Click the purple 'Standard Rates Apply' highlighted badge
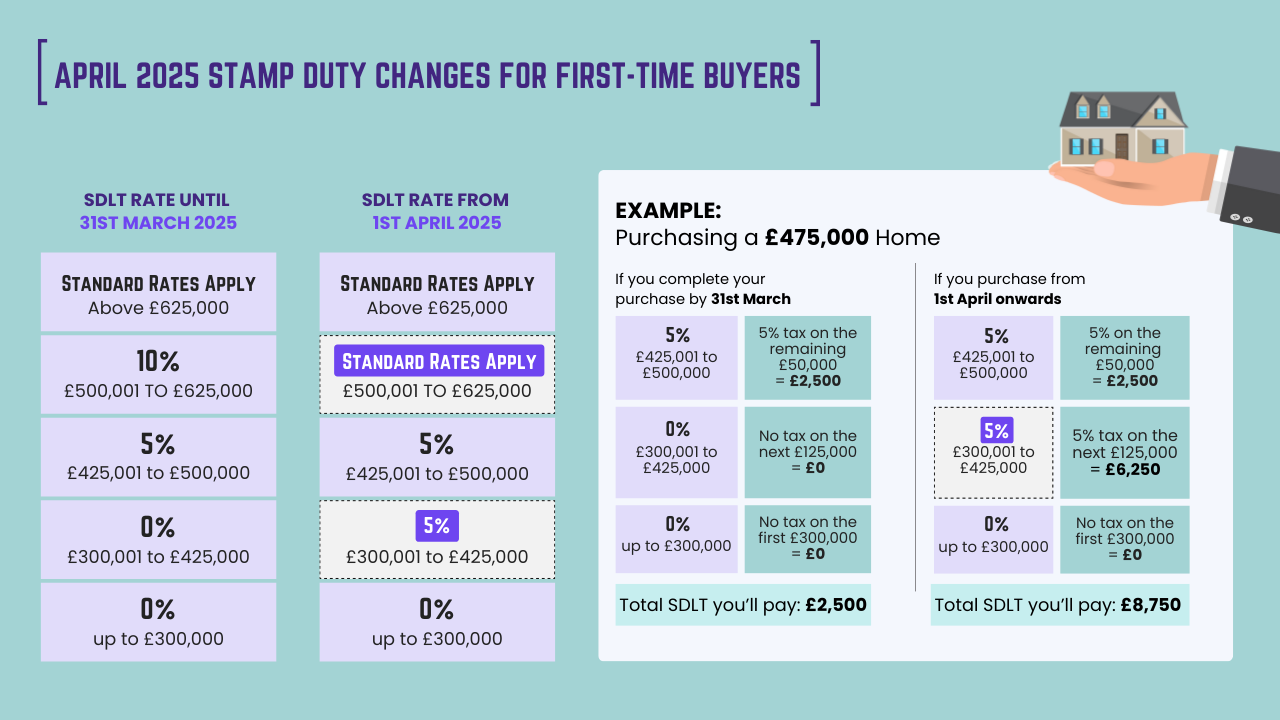 point(437,361)
